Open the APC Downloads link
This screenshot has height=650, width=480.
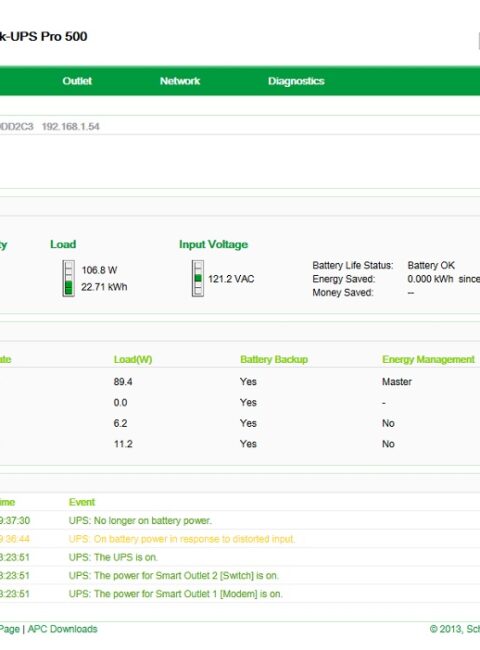click(x=62, y=629)
